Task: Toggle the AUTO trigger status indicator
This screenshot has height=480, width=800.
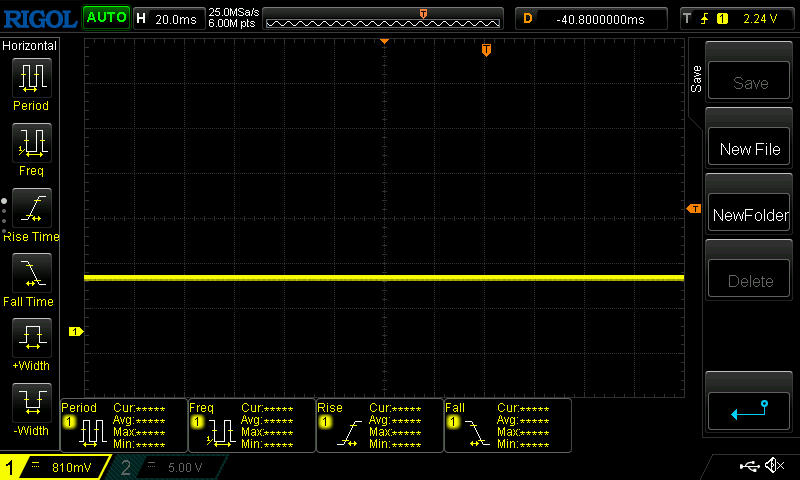Action: [106, 18]
